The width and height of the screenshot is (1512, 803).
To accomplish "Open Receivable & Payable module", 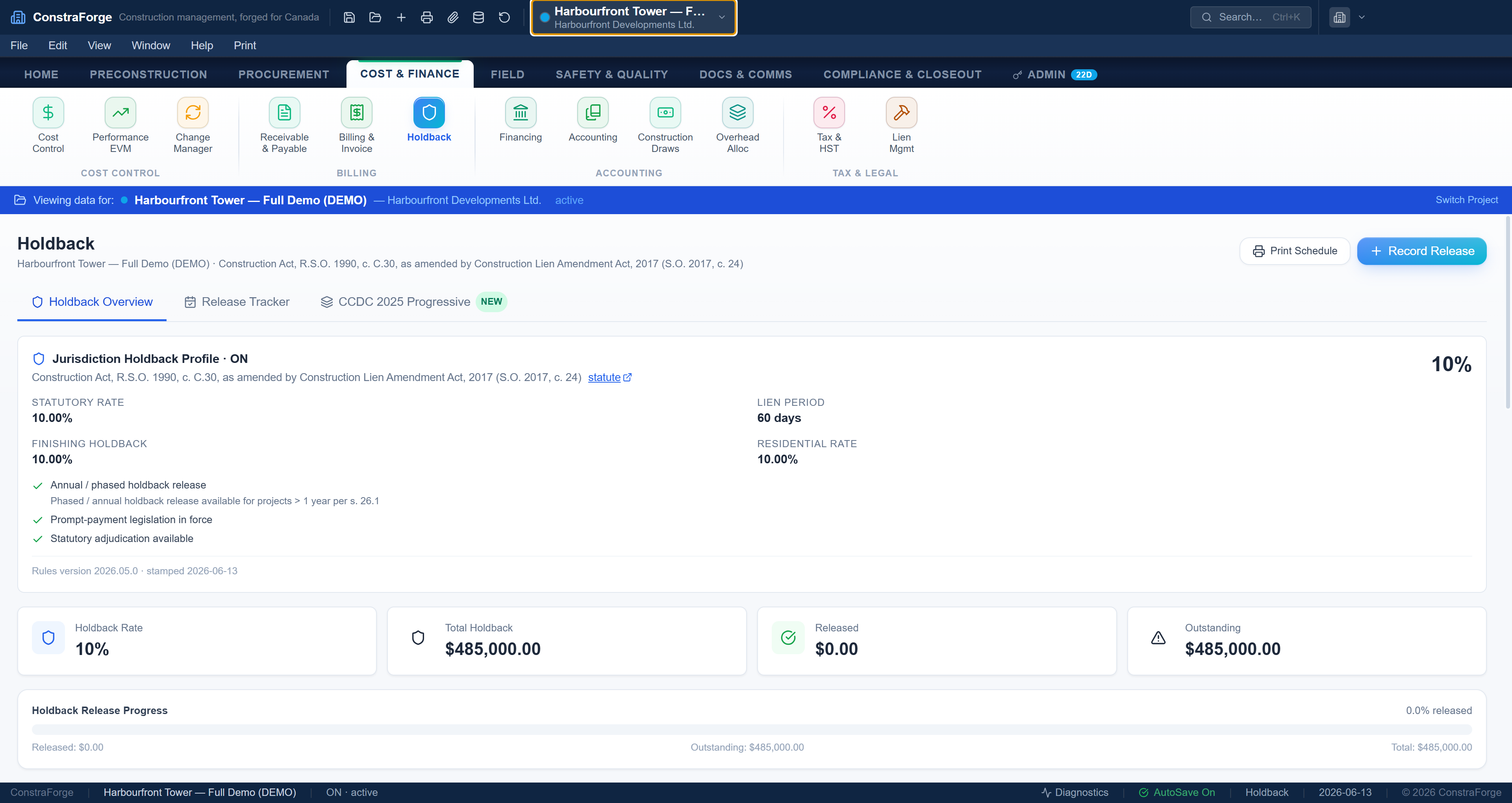I will (284, 125).
